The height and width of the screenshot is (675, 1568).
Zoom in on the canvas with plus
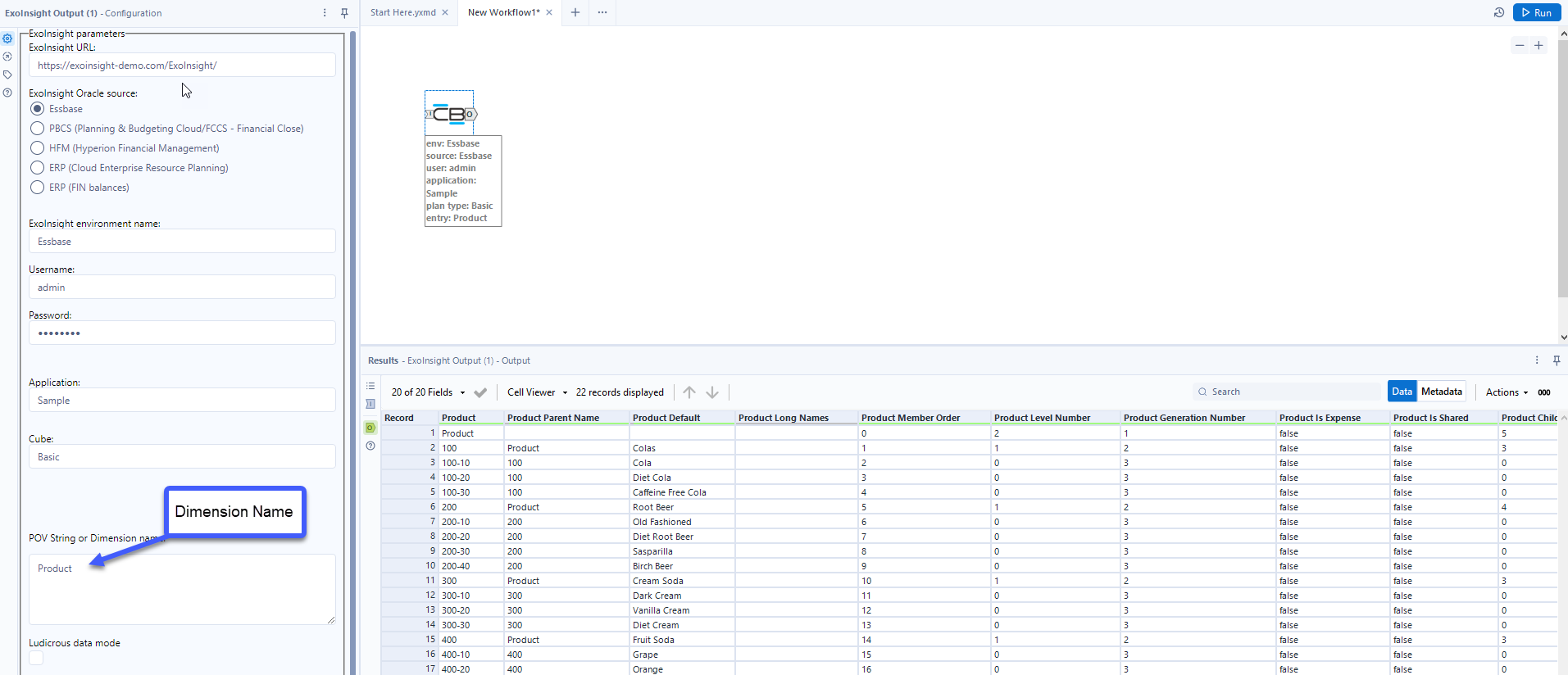pos(1538,45)
